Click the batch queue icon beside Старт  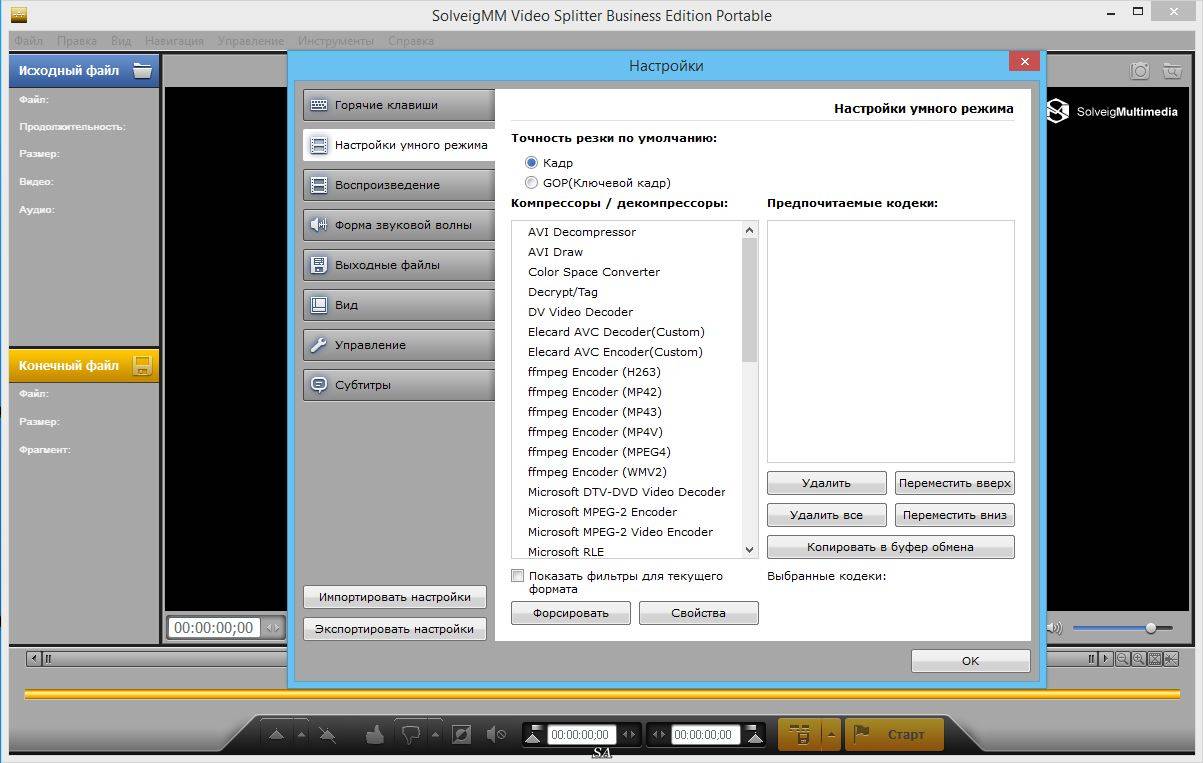click(800, 735)
